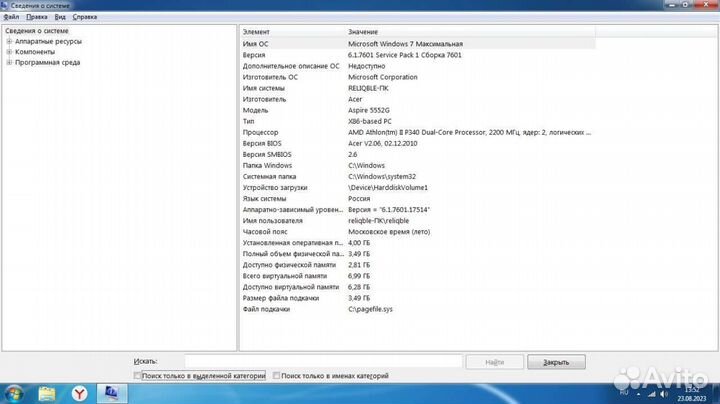Expand the Программная среда node
Image resolution: width=720 pixels, height=404 pixels.
pos(9,62)
